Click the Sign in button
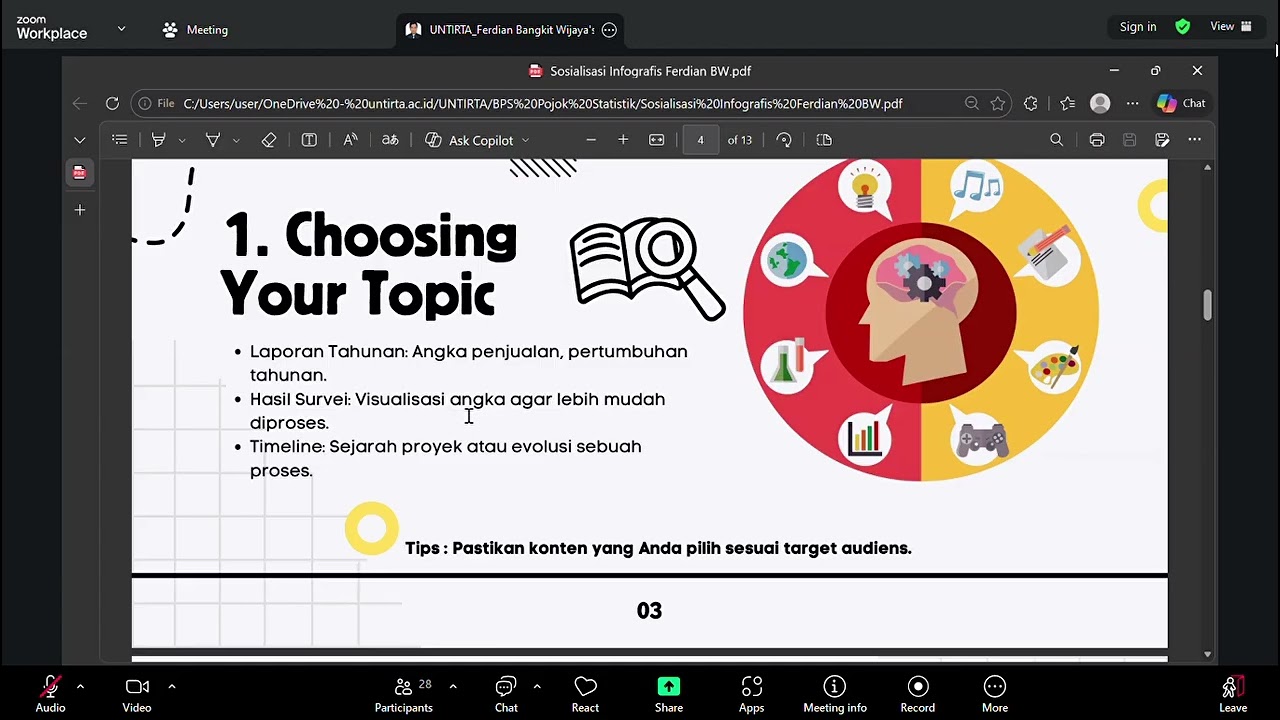The image size is (1280, 720). [1138, 27]
